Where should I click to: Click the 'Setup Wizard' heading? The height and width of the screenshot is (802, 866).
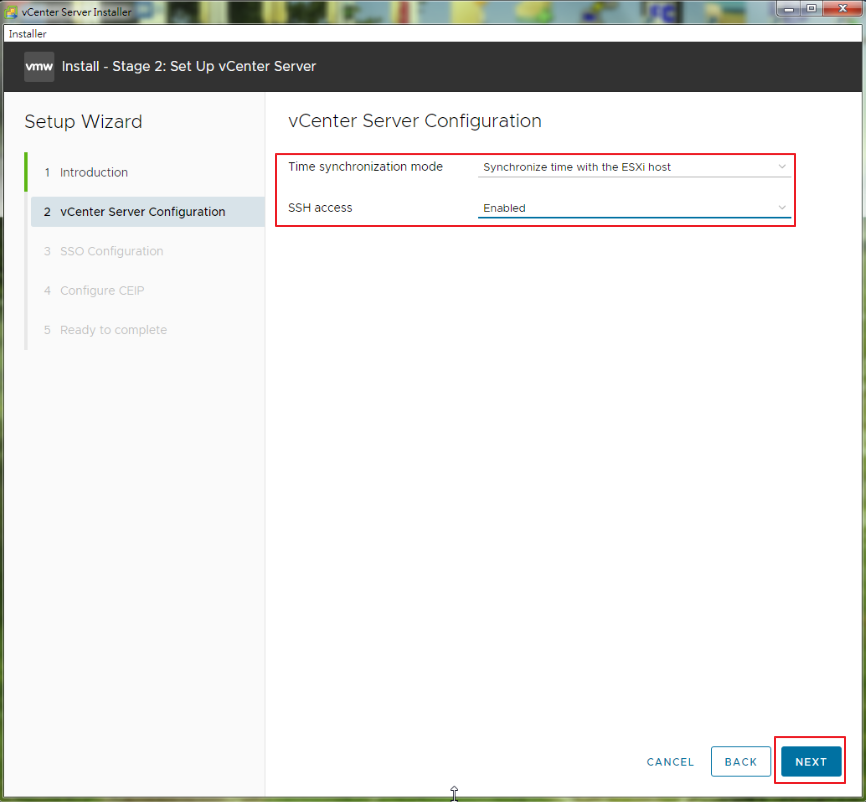tap(83, 122)
